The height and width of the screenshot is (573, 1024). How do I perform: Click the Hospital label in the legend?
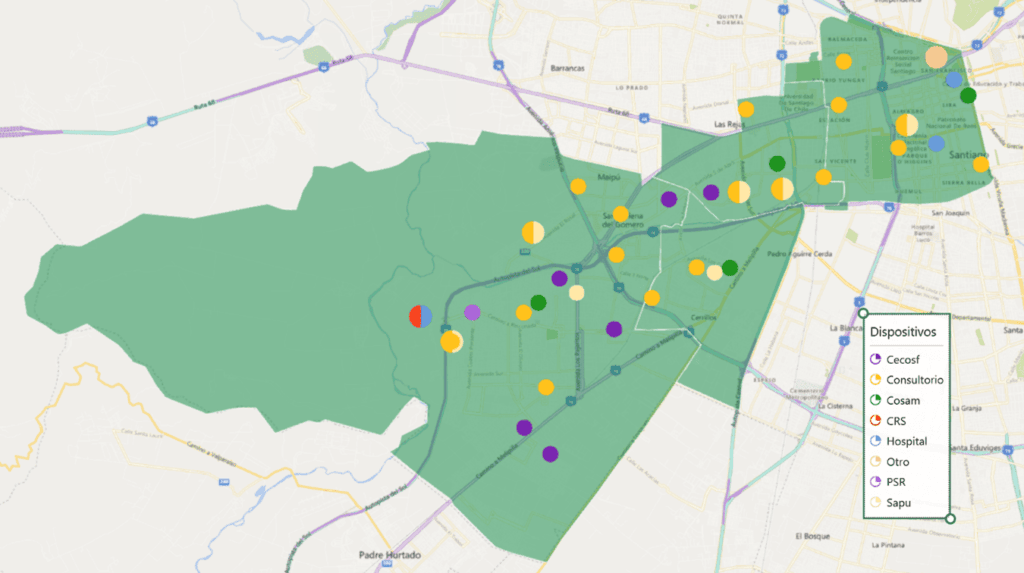click(x=906, y=441)
